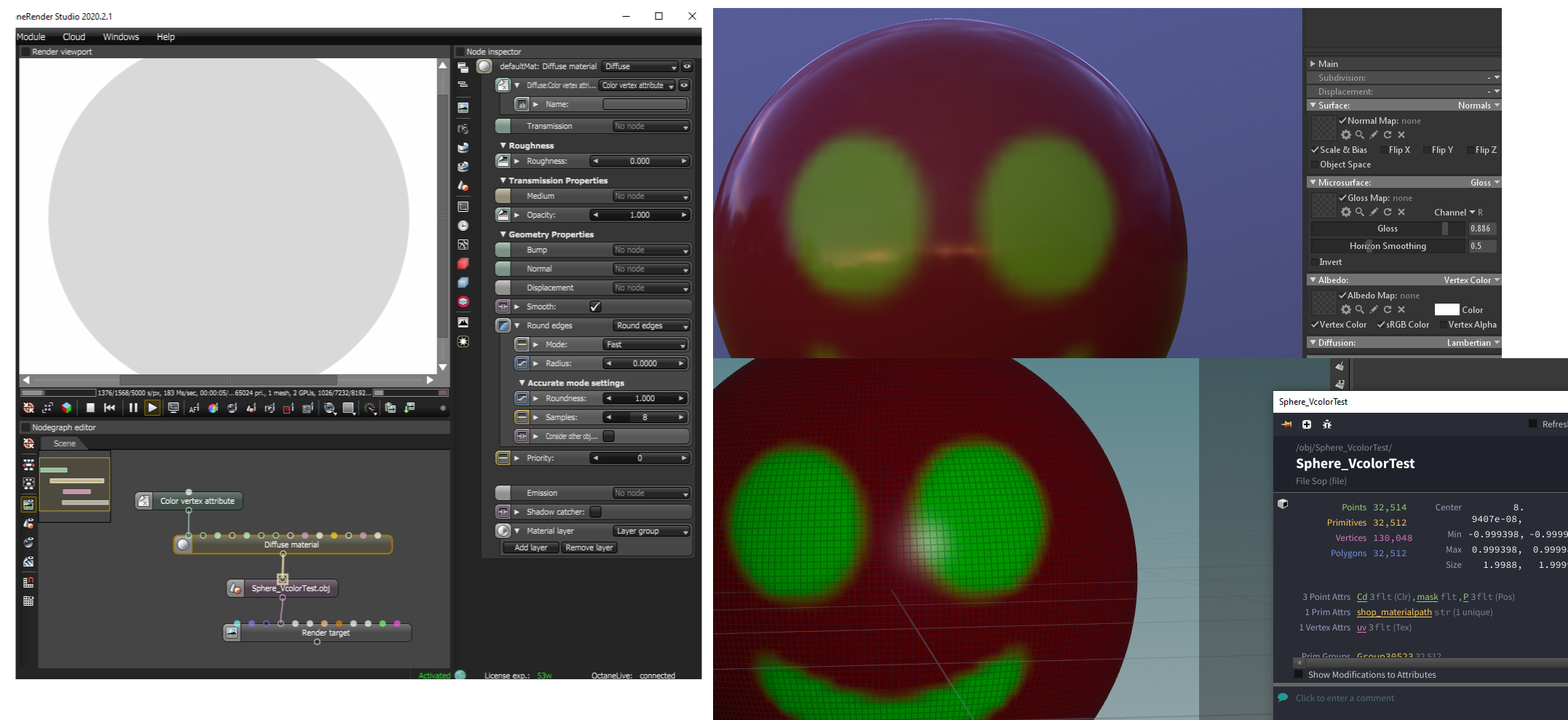Open the Color vertex attribute dropdown
Image resolution: width=1568 pixels, height=720 pixels.
(637, 85)
